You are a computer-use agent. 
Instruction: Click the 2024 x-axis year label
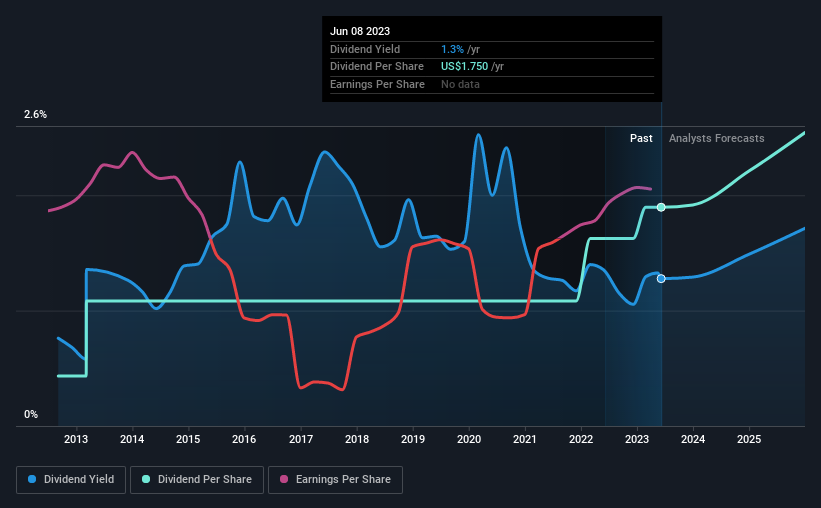(694, 439)
